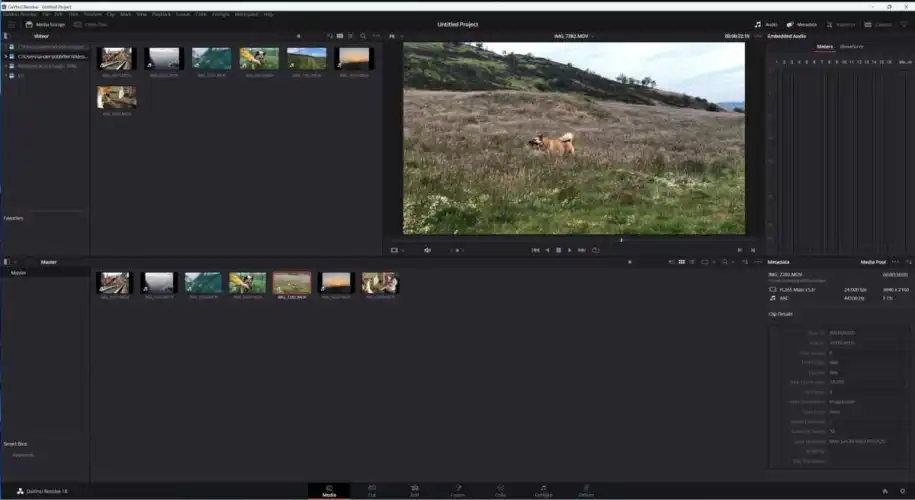The height and width of the screenshot is (500, 915).
Task: Jump to the first frame of clip
Action: (x=535, y=250)
